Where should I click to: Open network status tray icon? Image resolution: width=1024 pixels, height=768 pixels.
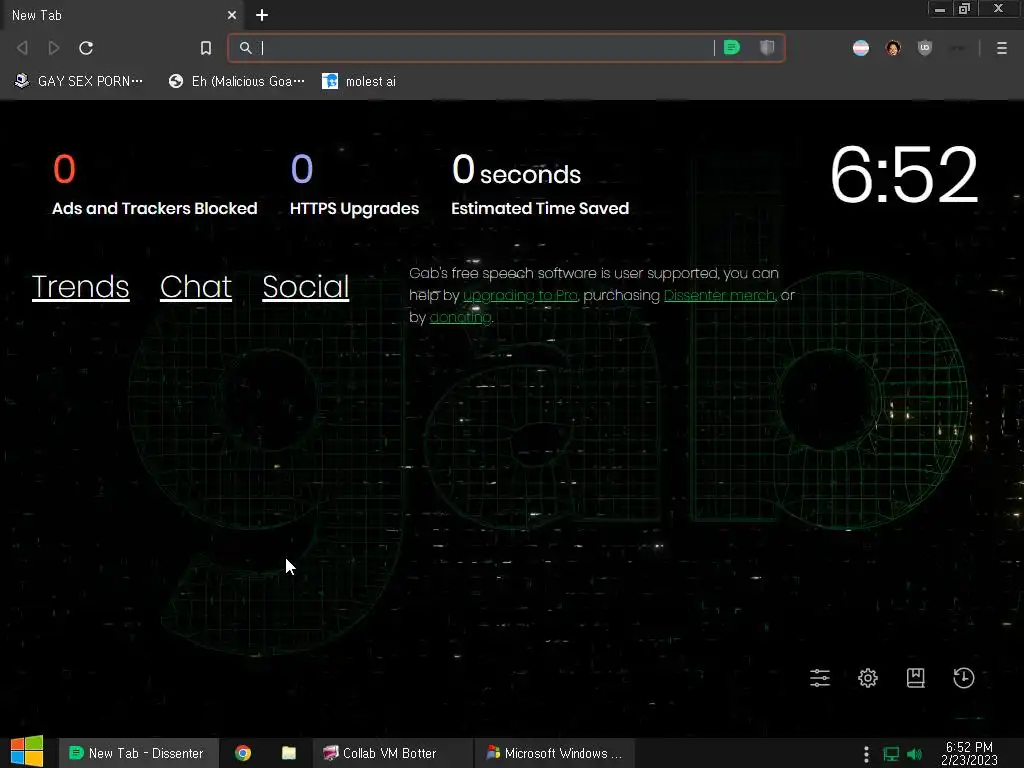click(891, 754)
